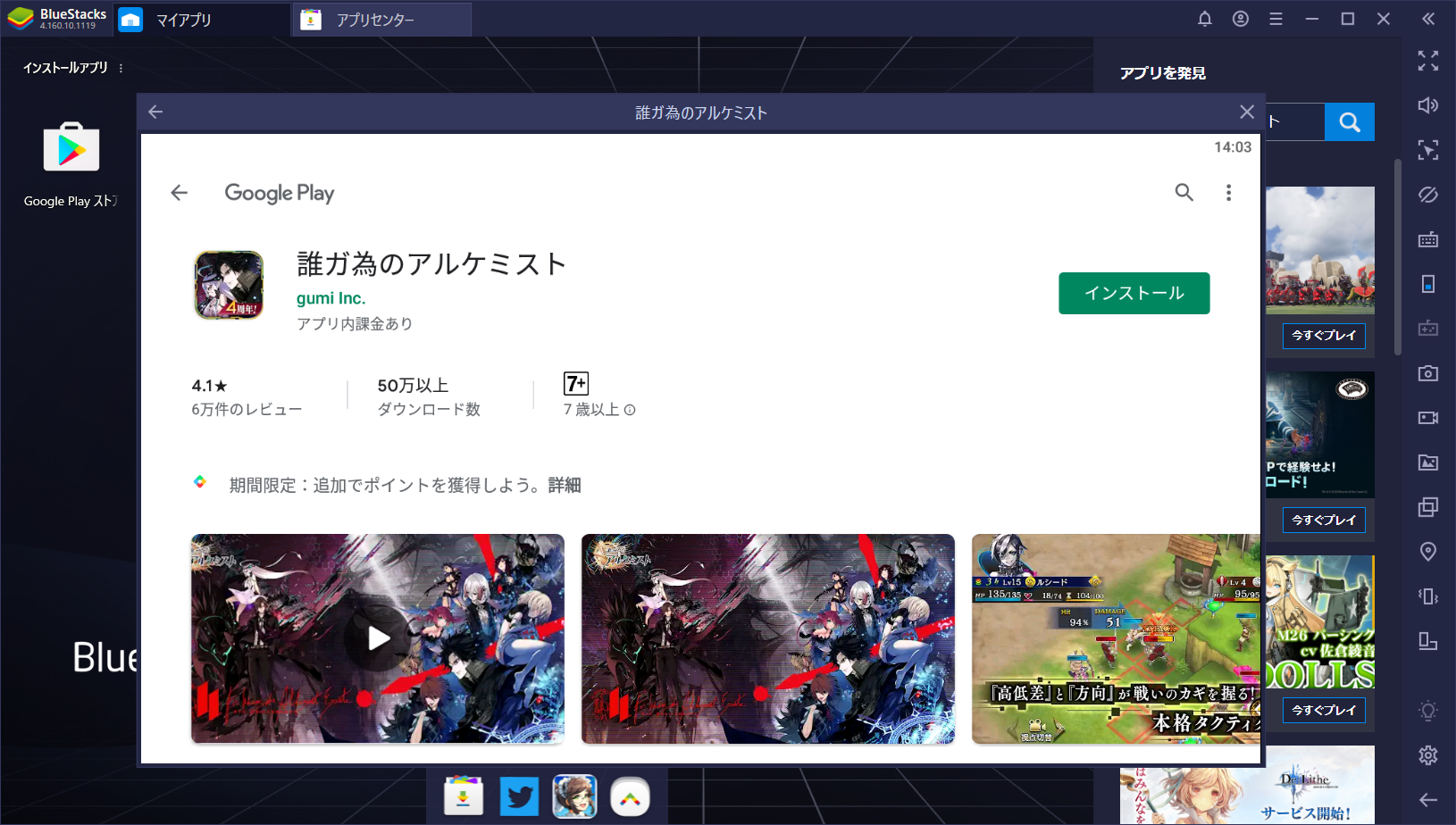Toggle the eye-slash icon in sidebar
The image size is (1456, 825).
point(1428,195)
